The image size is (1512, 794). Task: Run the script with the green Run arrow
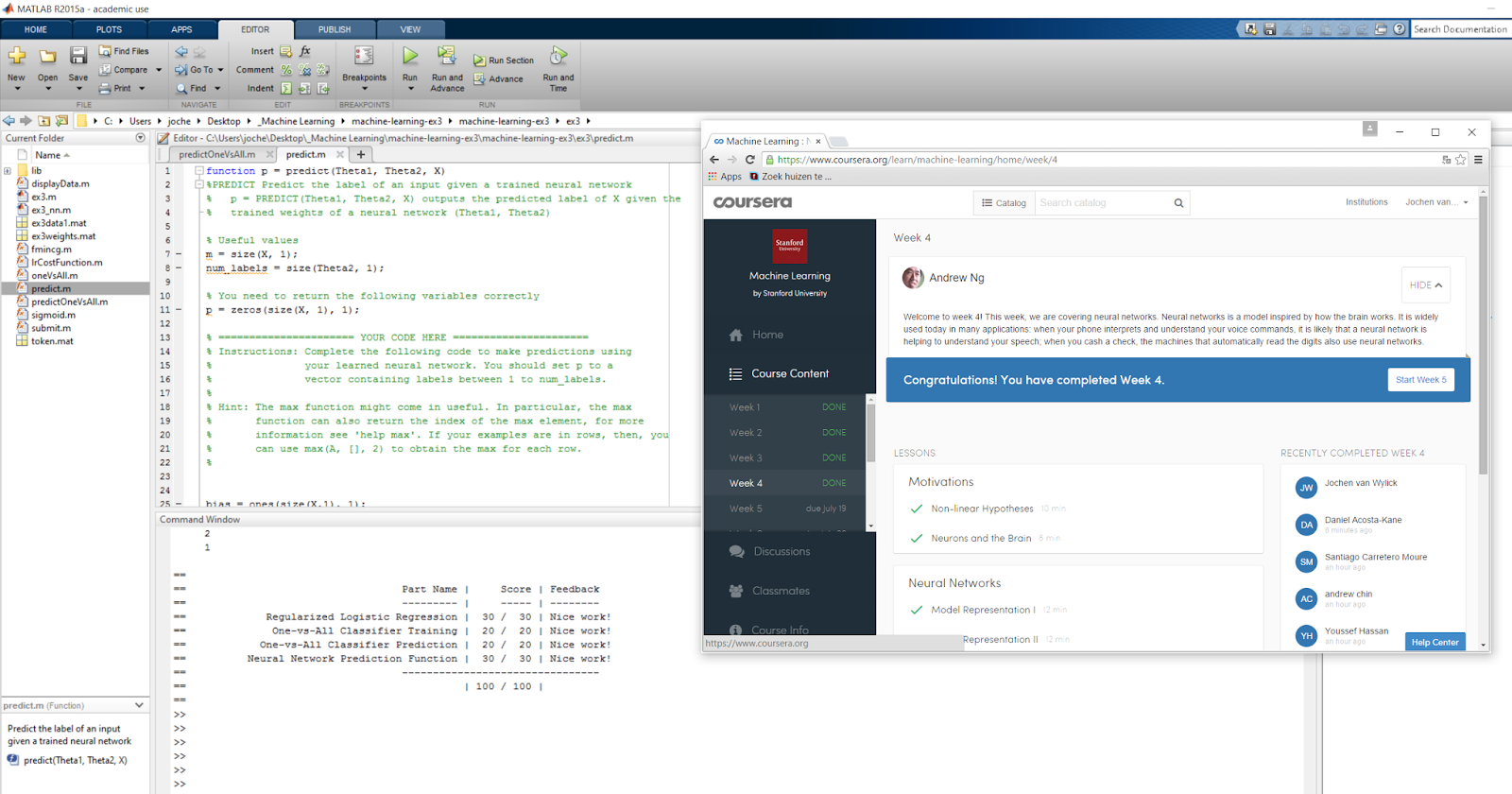click(x=410, y=57)
